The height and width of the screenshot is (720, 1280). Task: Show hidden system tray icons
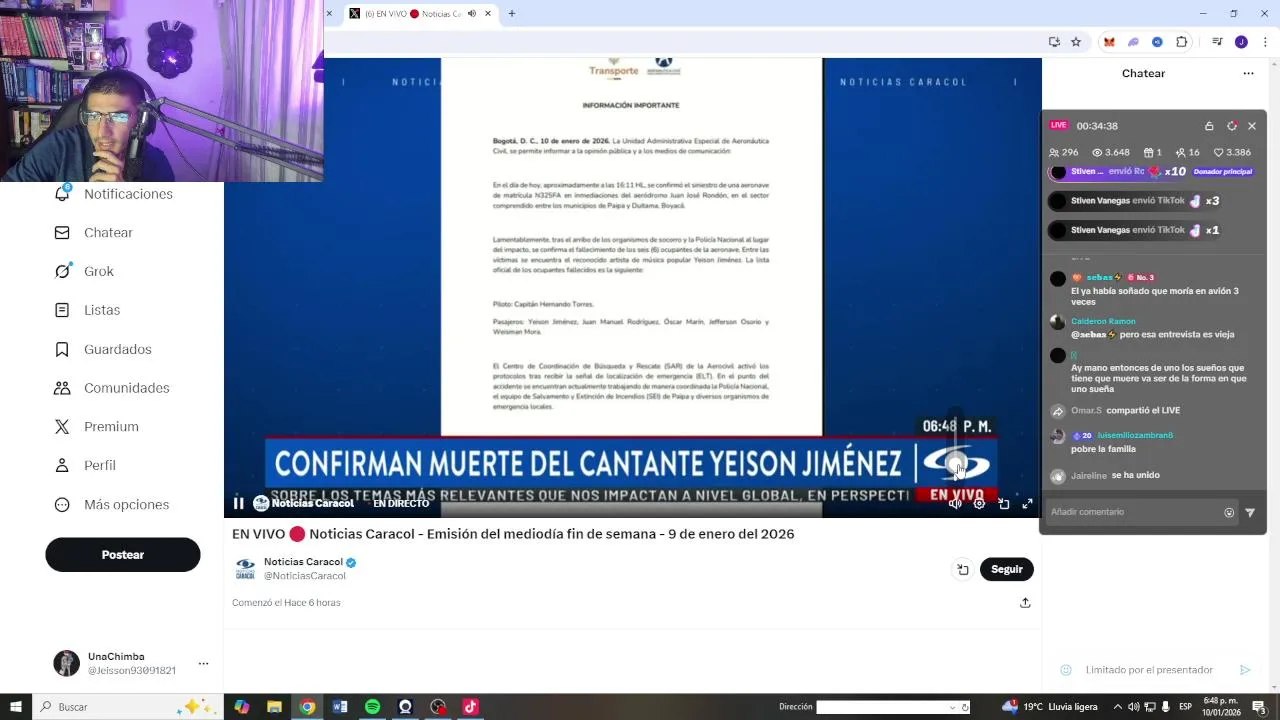(x=1117, y=707)
